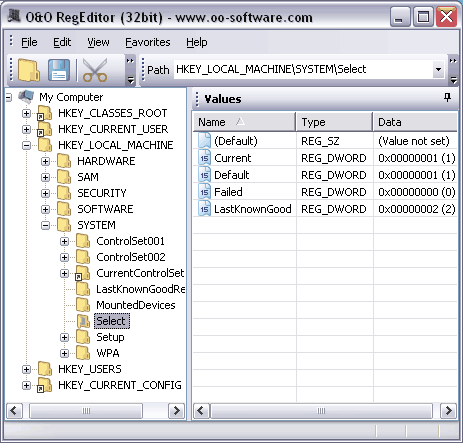Open path toolbar overflow options

453,70
